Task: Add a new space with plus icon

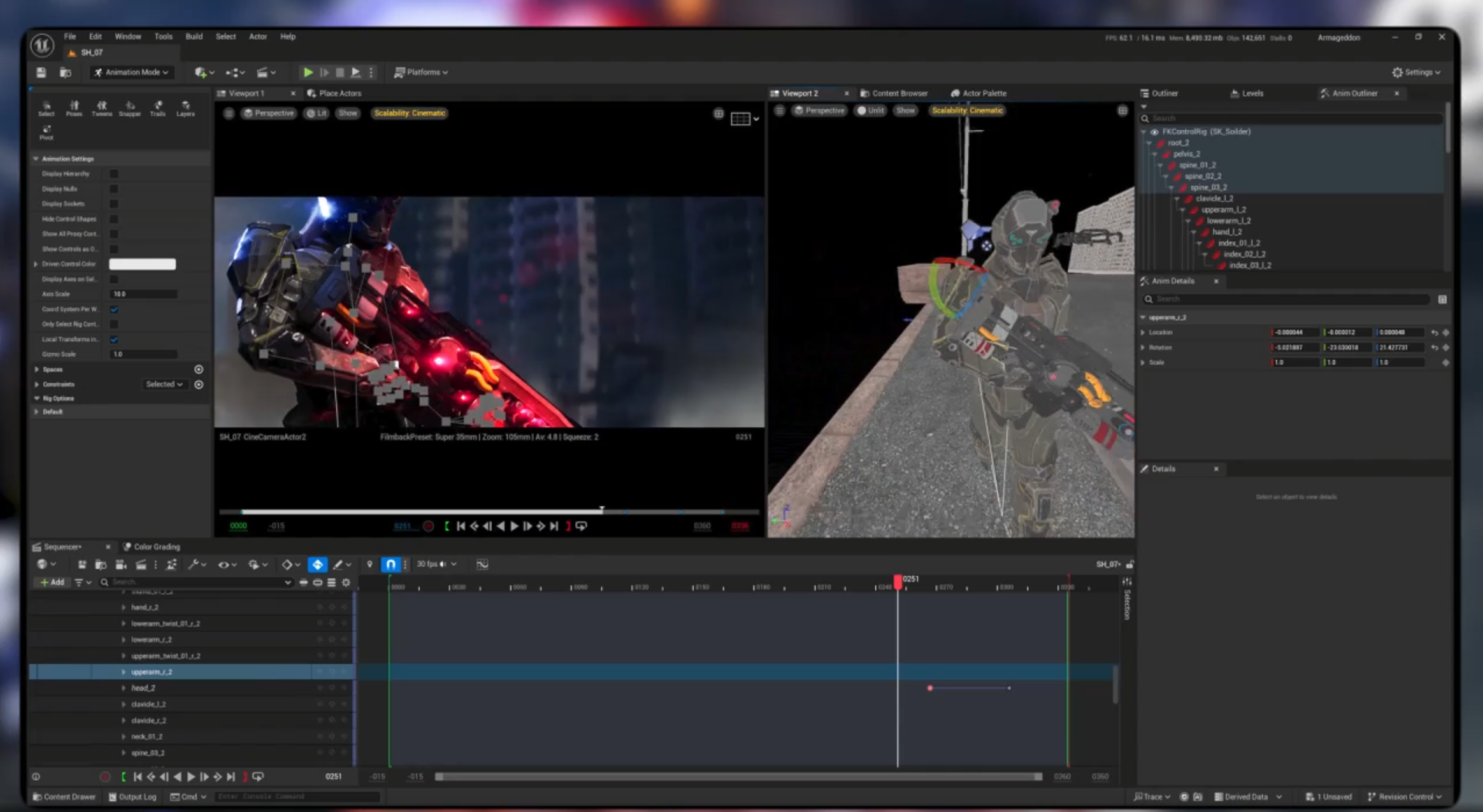Action: pyautogui.click(x=198, y=369)
